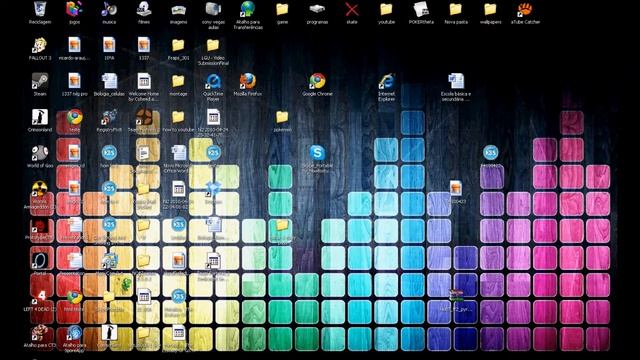Open the jogos desktop folder

point(74,9)
